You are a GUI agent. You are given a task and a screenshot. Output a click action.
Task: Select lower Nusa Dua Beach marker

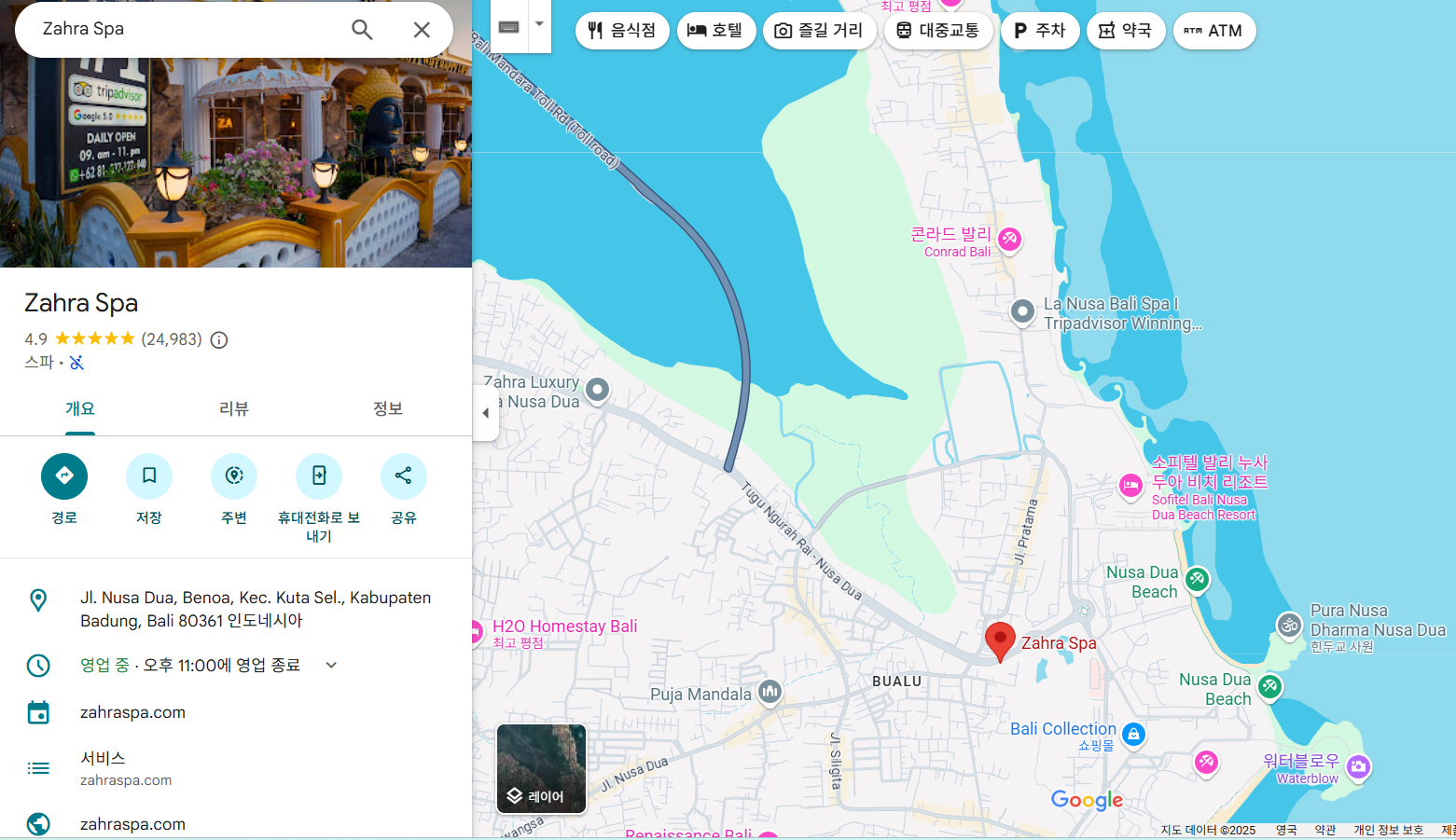coord(1269,687)
